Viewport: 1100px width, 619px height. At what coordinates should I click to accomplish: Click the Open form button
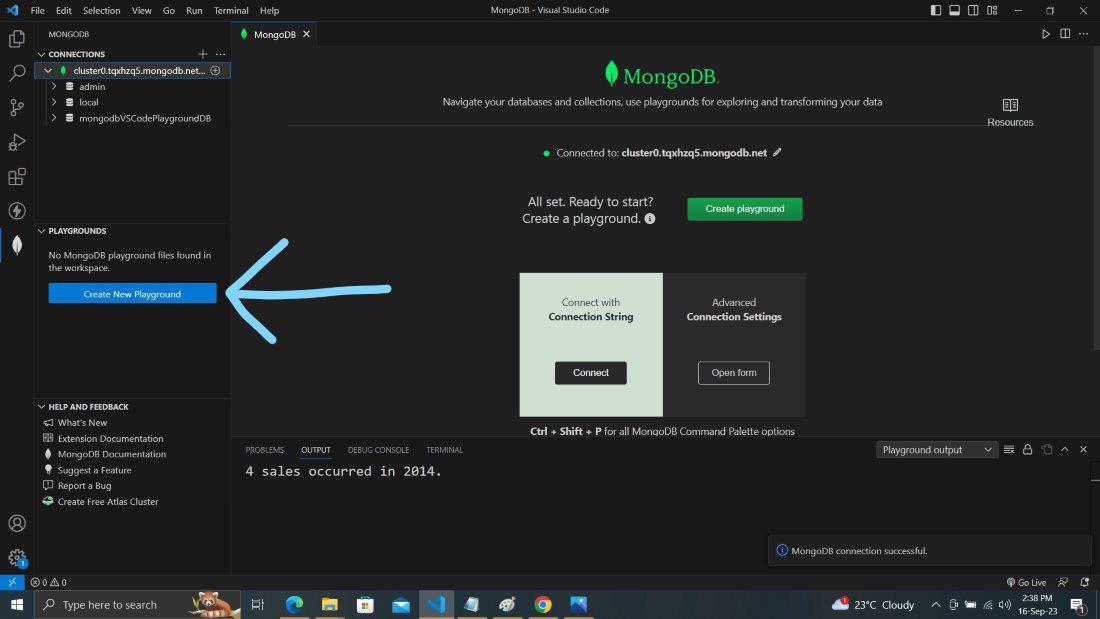click(x=734, y=373)
